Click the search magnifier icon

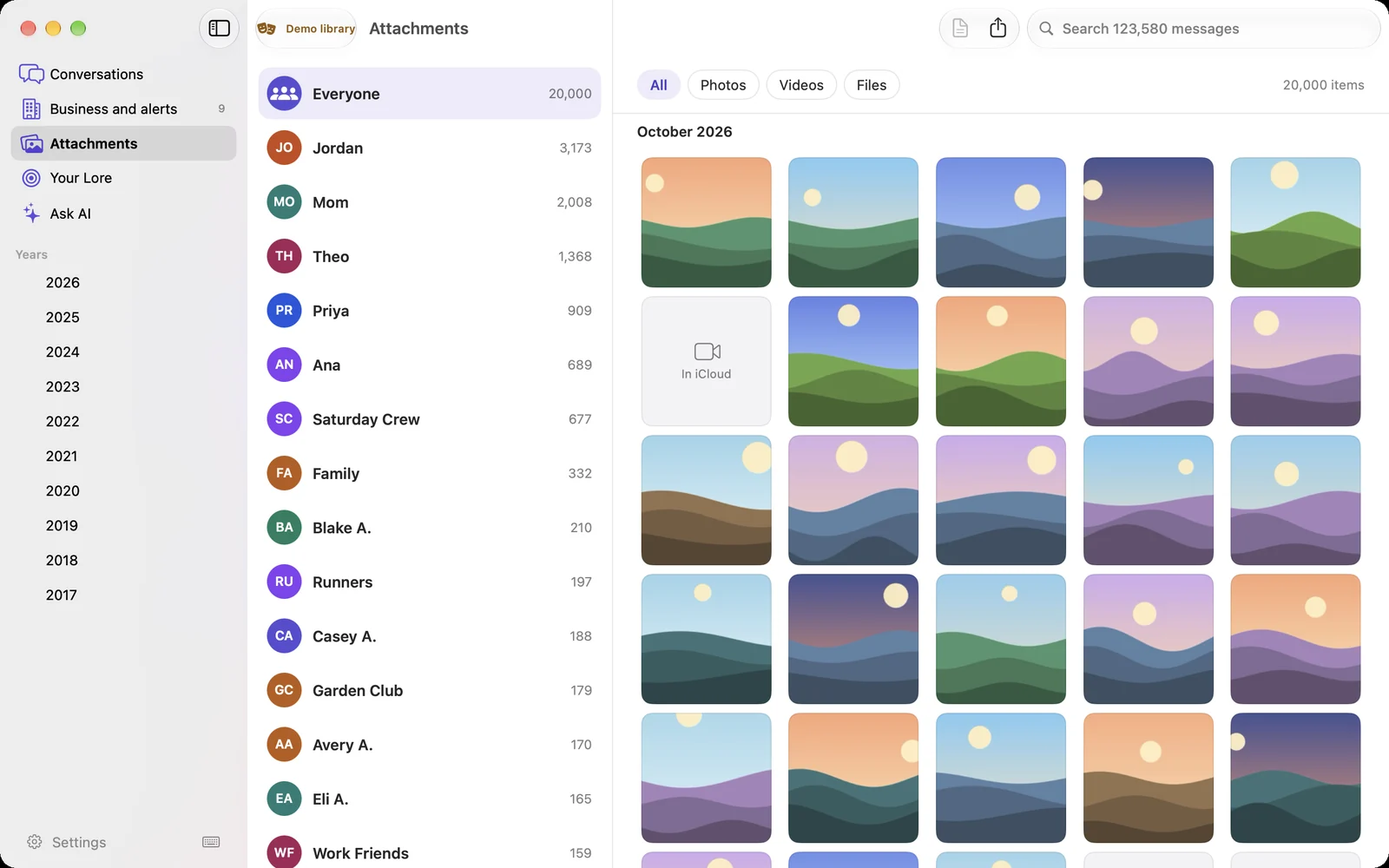point(1046,29)
